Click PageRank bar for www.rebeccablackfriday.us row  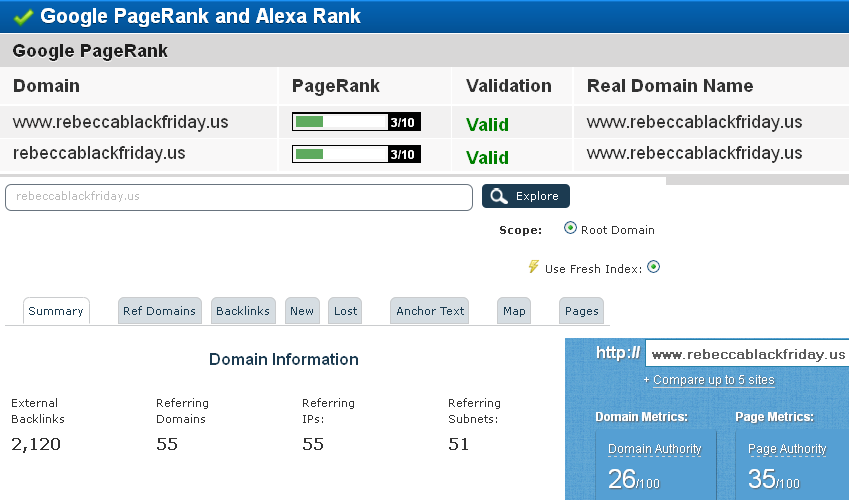(x=356, y=122)
